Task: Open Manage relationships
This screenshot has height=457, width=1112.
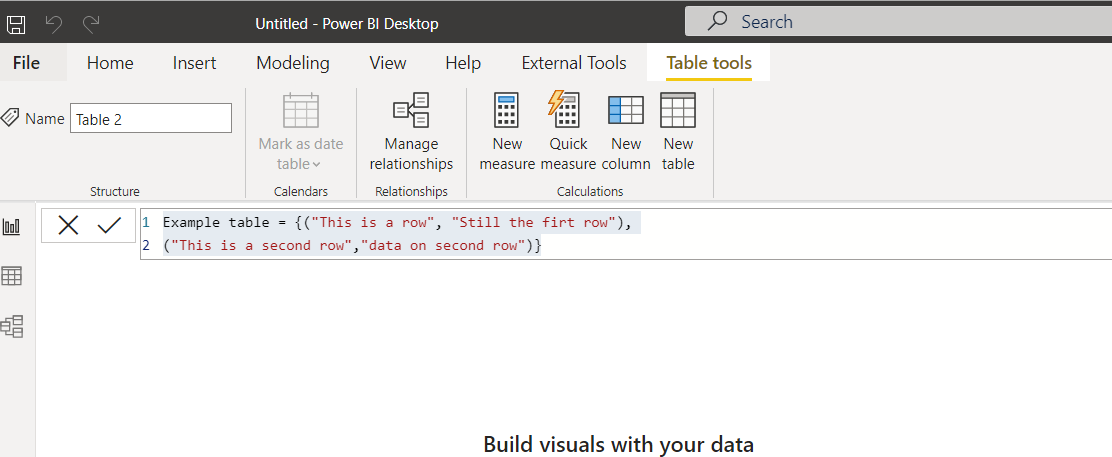Action: click(411, 133)
